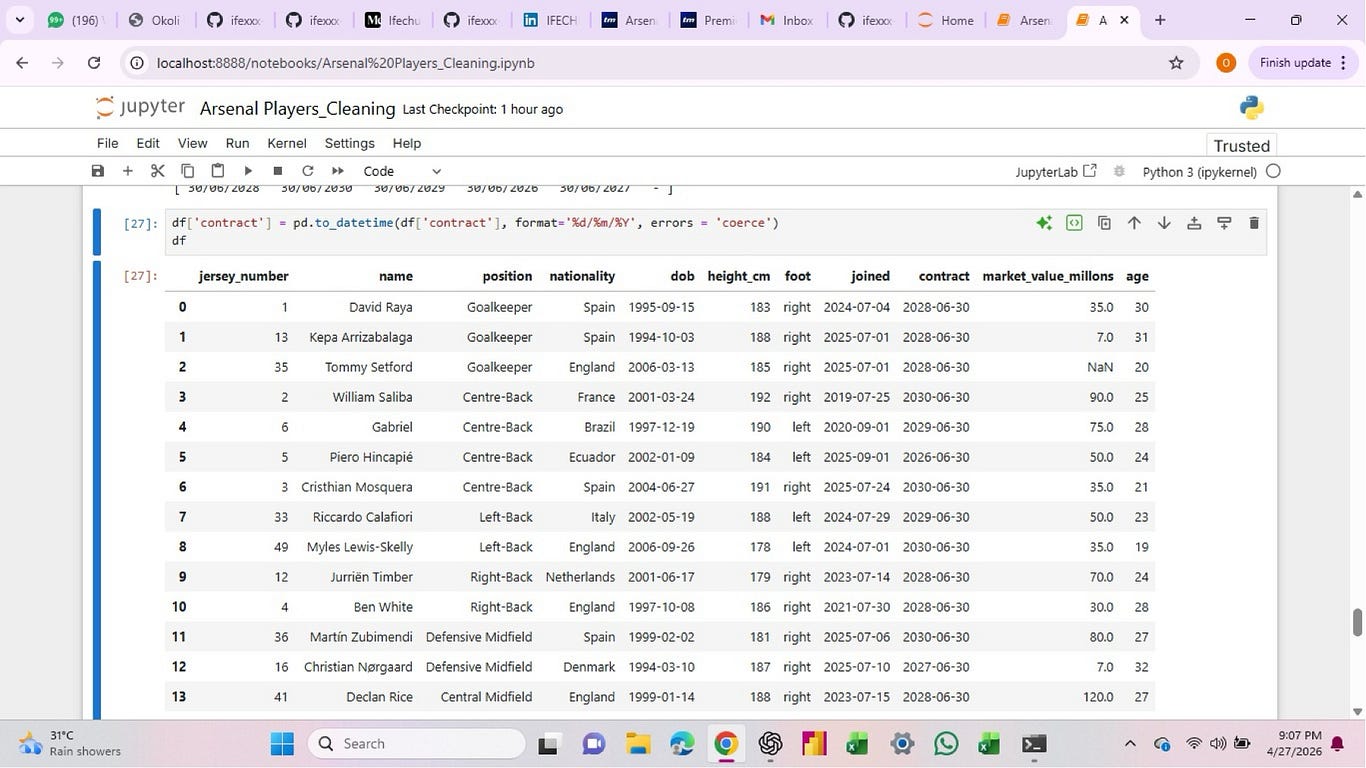Open the File menu
This screenshot has width=1366, height=768.
107,143
